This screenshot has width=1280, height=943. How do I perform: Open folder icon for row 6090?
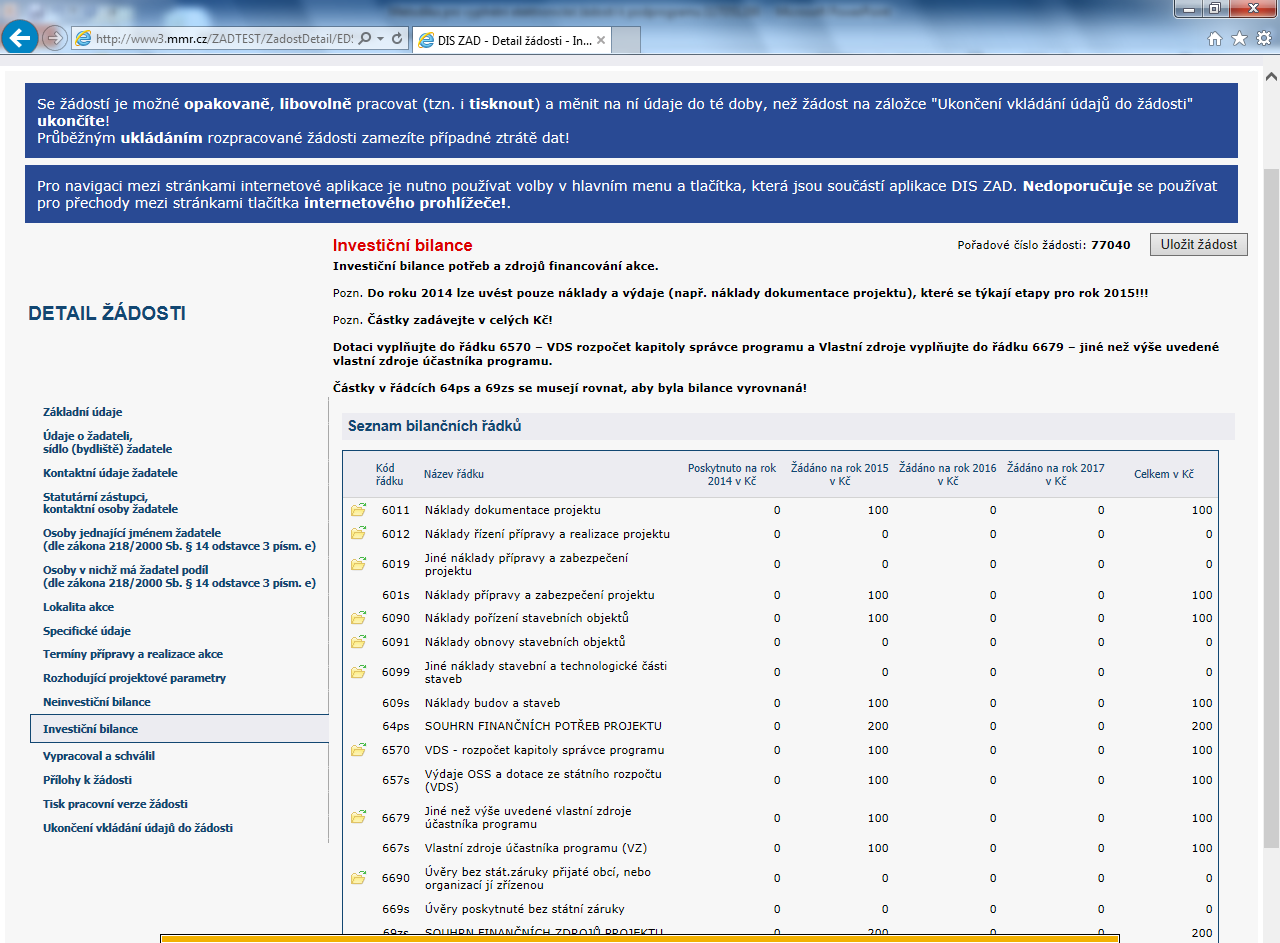(x=358, y=618)
